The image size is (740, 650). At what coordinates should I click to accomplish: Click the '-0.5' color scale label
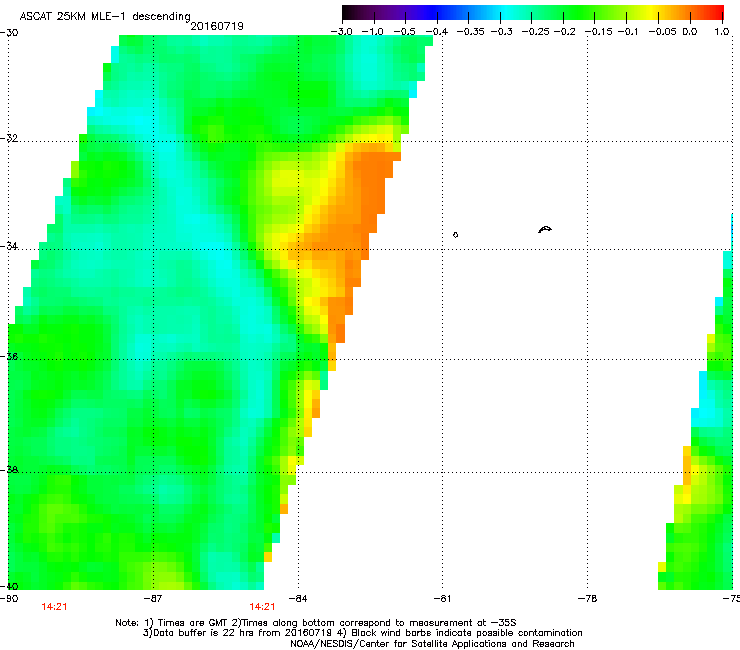[404, 32]
